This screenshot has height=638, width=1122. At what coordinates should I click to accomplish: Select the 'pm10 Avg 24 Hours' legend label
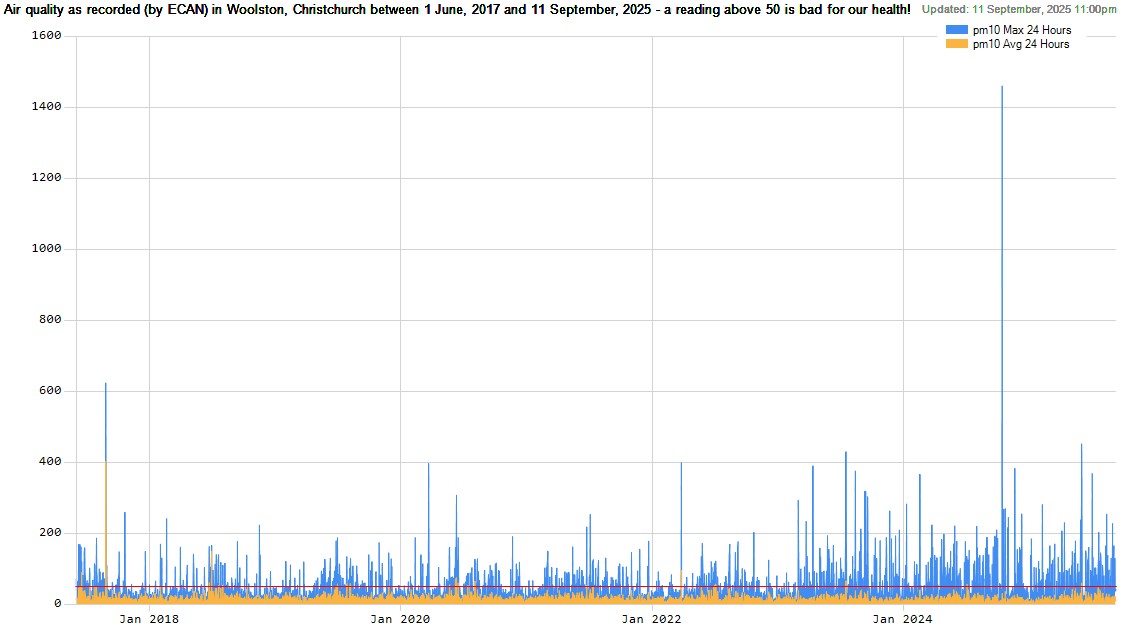(1021, 44)
